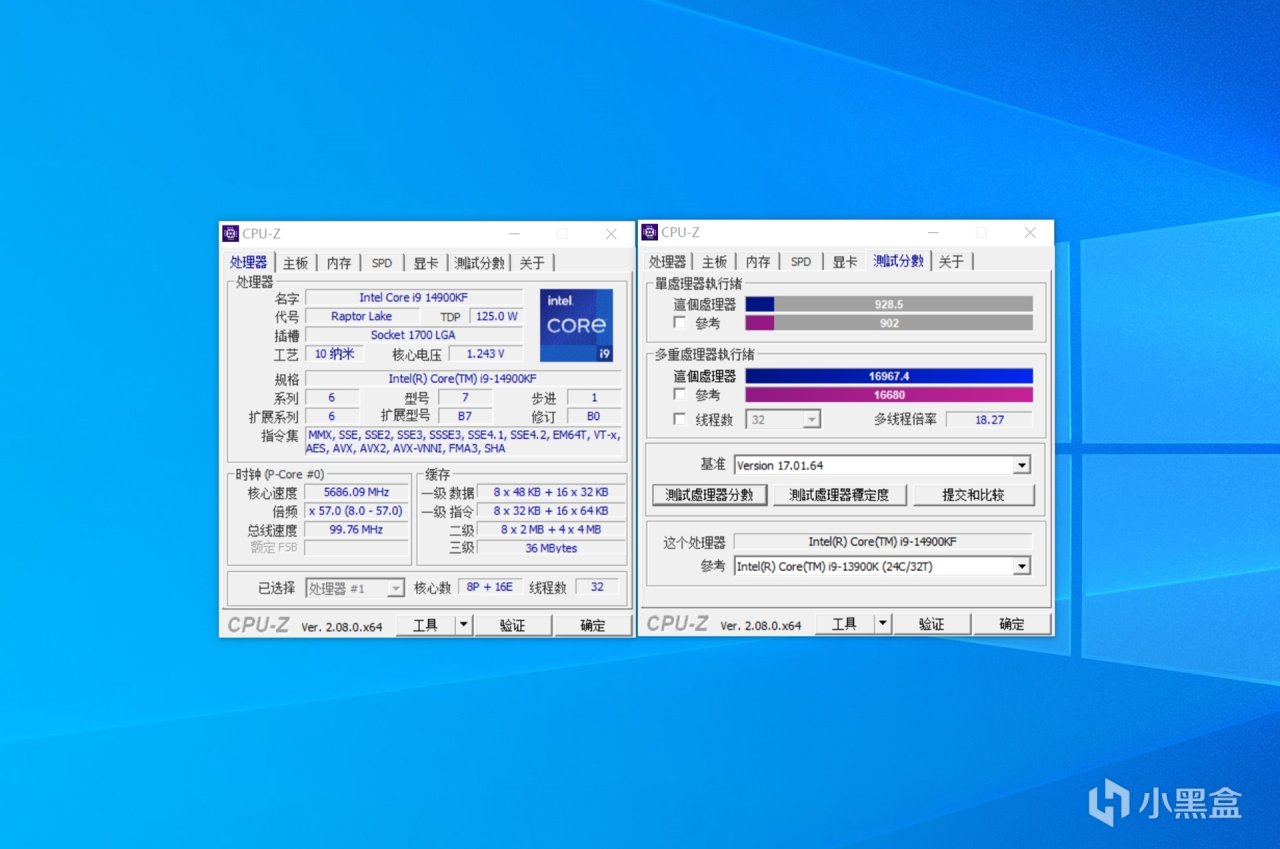Close the CPU-Z benchmark window
Screen dimensions: 1280x849
[x=1030, y=232]
